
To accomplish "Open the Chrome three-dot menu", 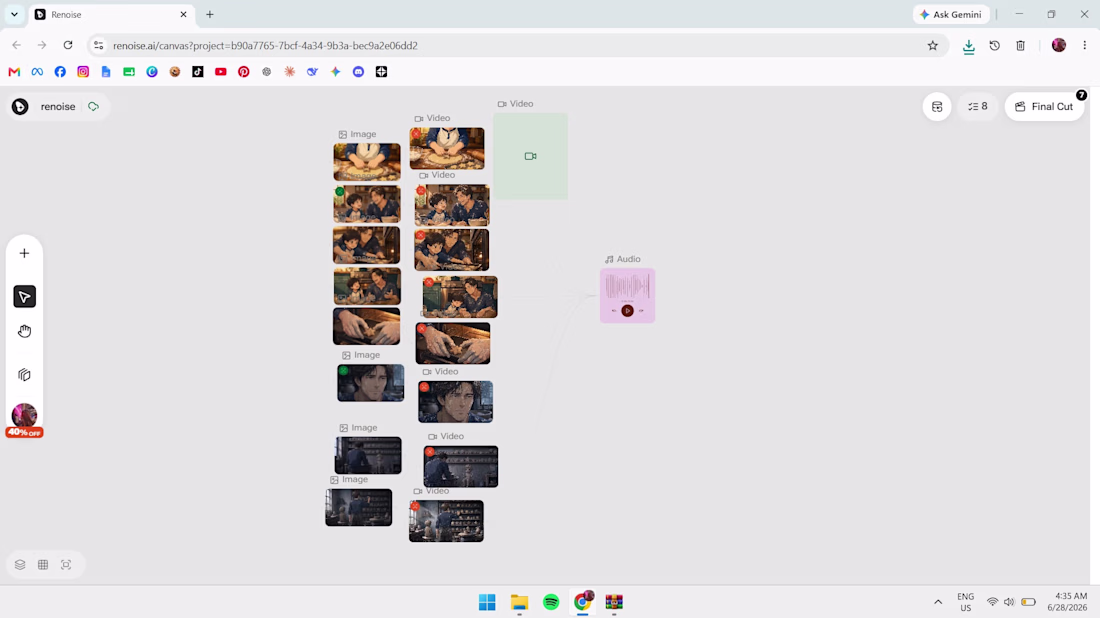I will pos(1085,45).
